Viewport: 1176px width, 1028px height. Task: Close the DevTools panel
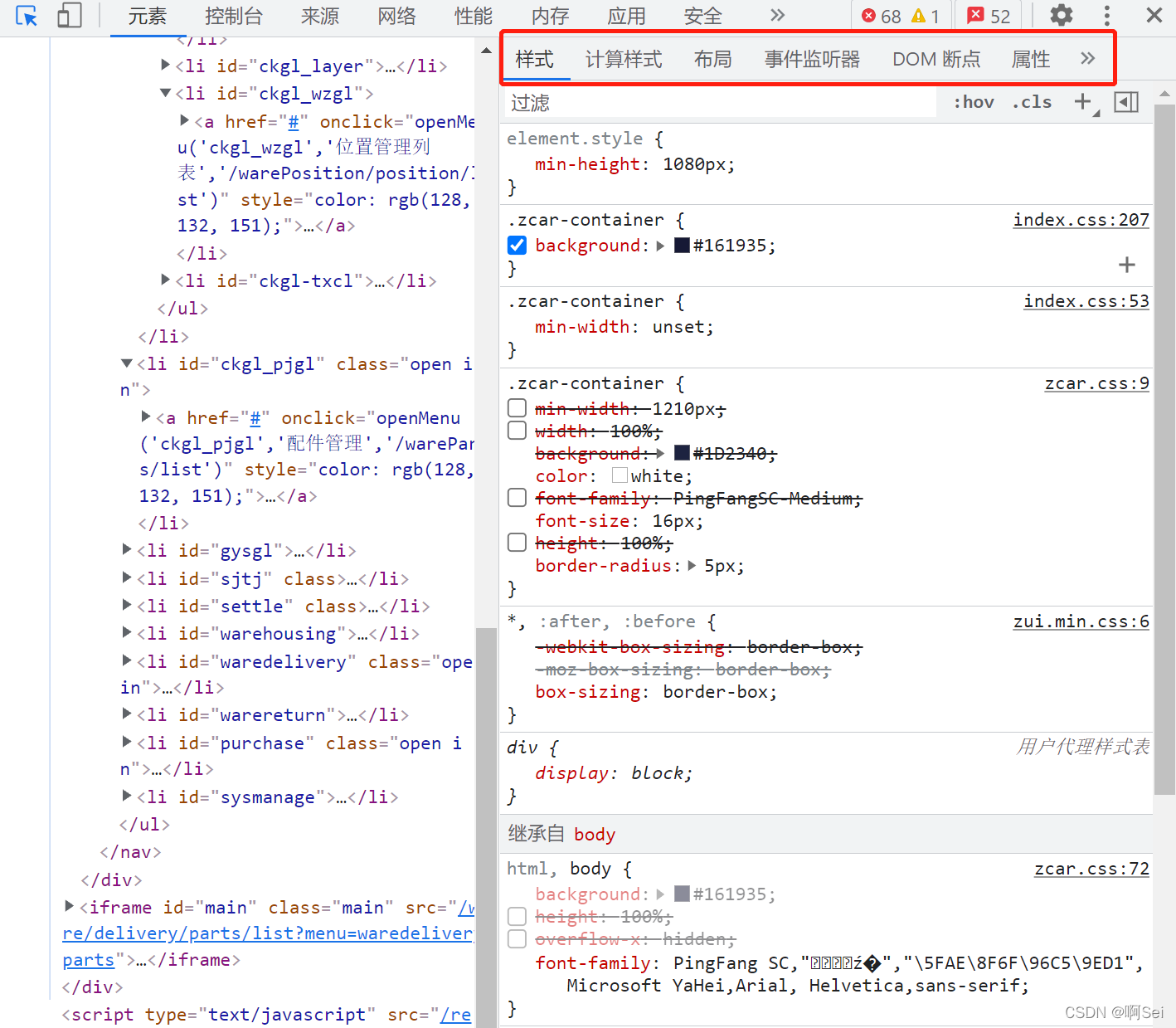pos(1154,16)
